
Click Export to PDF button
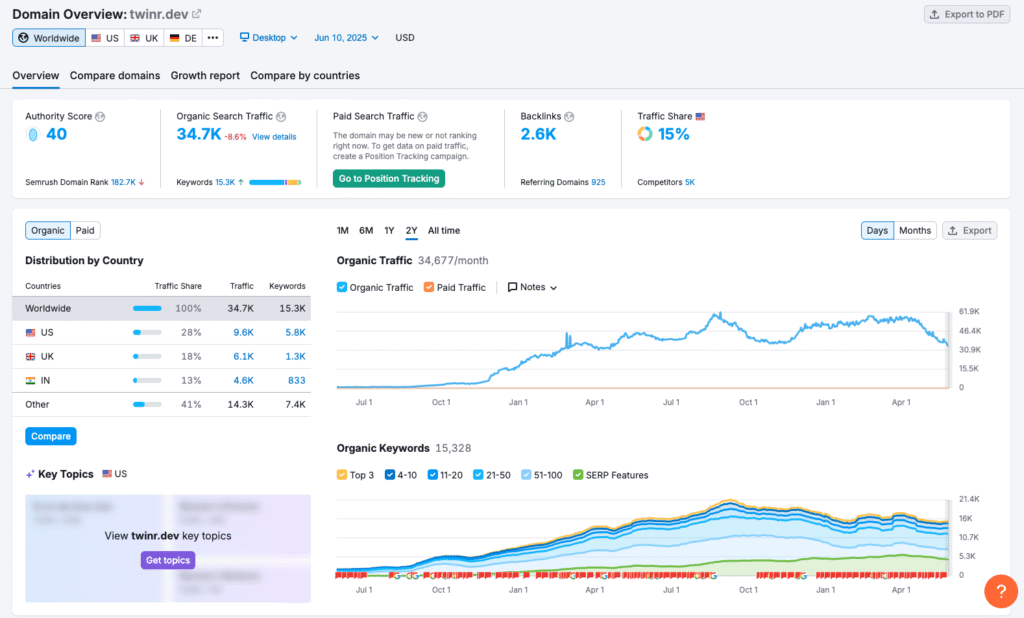(x=967, y=14)
